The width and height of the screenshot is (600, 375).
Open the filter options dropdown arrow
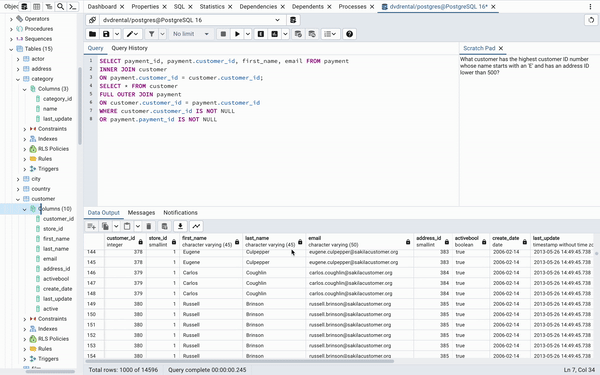click(162, 34)
